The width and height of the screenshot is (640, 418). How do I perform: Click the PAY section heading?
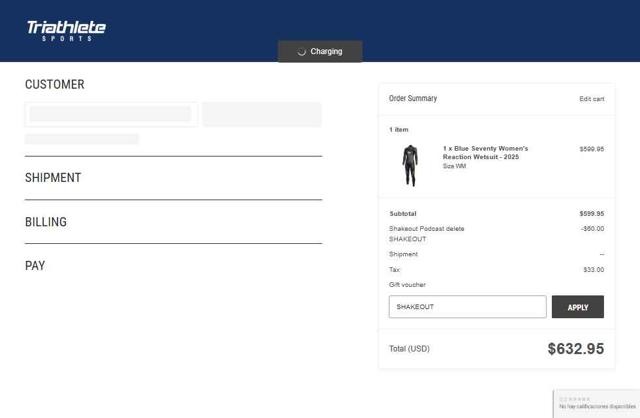(x=35, y=266)
